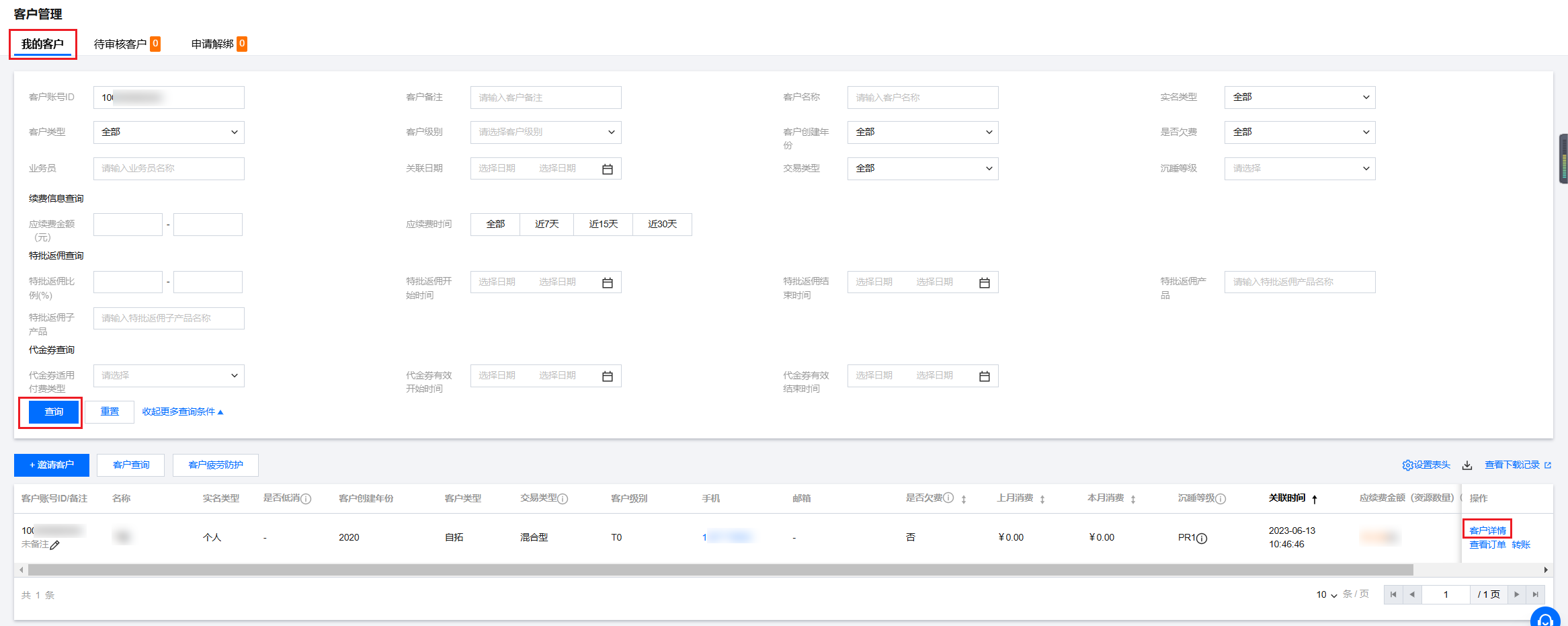The width and height of the screenshot is (1568, 626).
Task: Open the 关联日期 calendar icon
Action: point(607,169)
